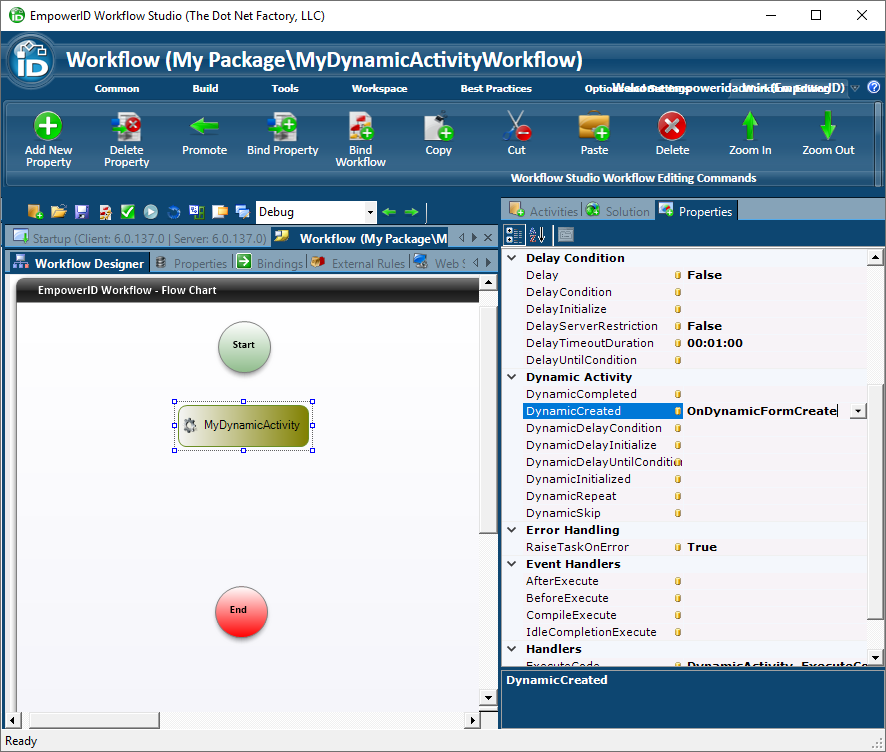Image resolution: width=886 pixels, height=752 pixels.
Task: Click the RaiseTaskOnError property row
Action: click(577, 547)
